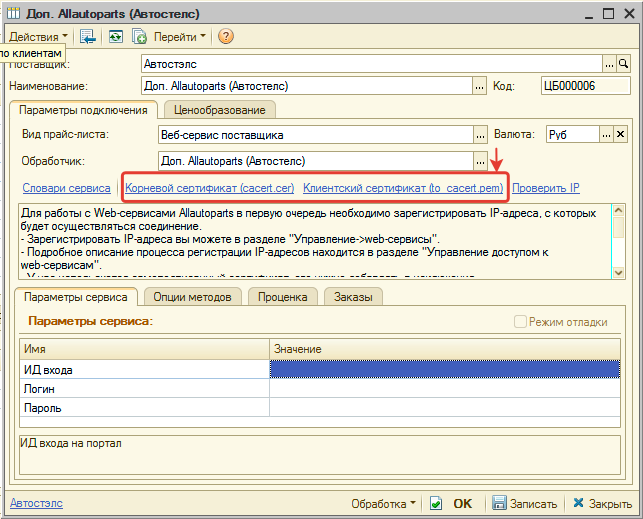Click Проверить IP link

point(546,188)
